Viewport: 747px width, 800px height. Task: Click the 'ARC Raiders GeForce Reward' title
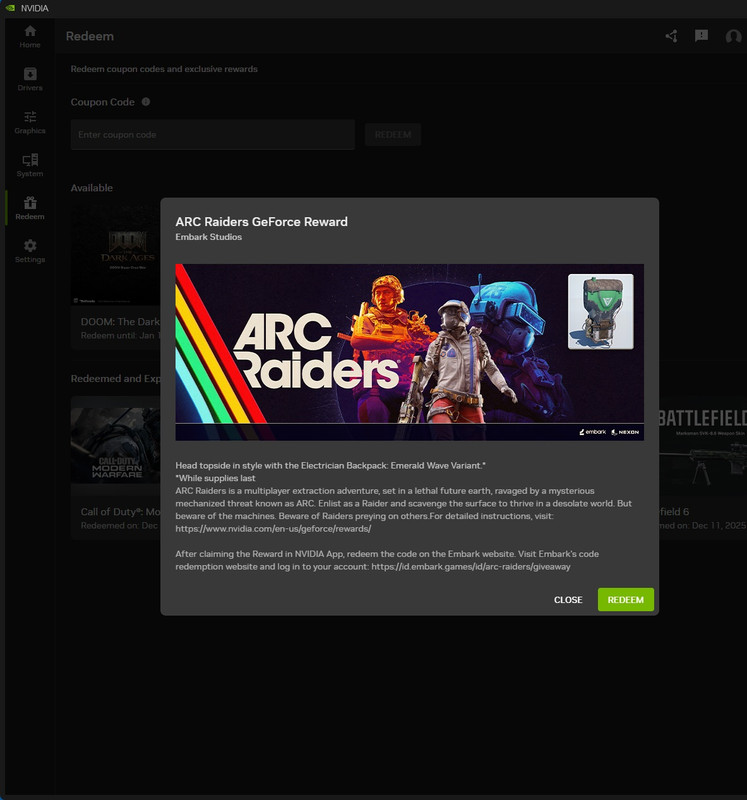[261, 221]
